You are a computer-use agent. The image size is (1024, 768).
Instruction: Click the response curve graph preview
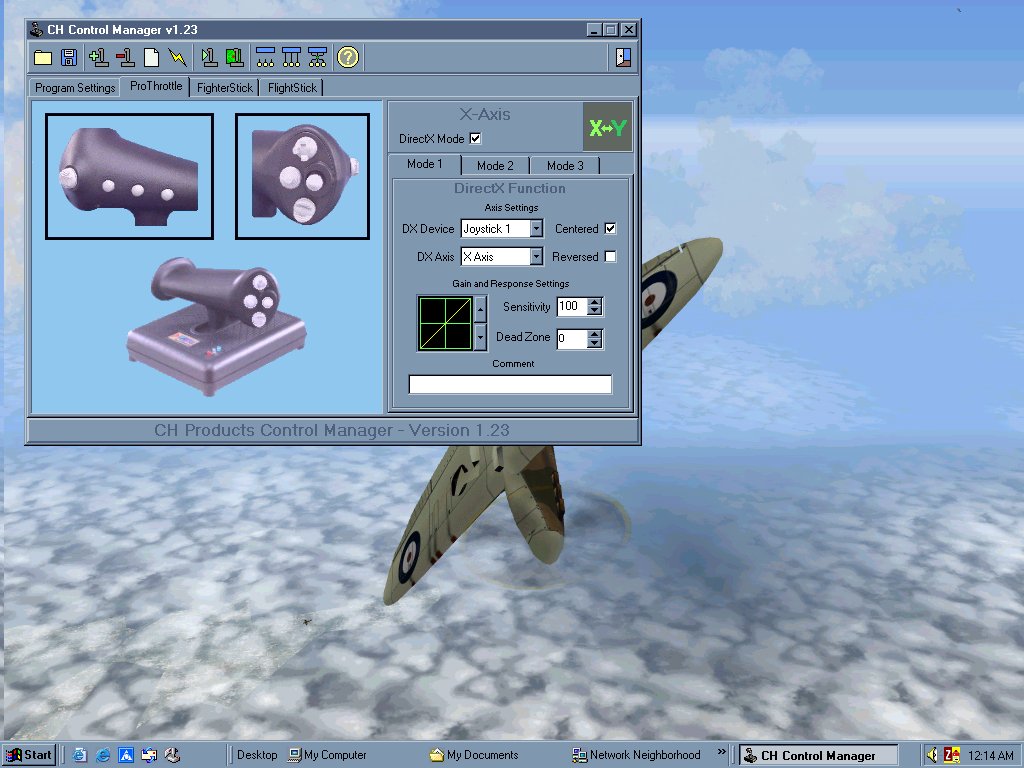tap(445, 323)
